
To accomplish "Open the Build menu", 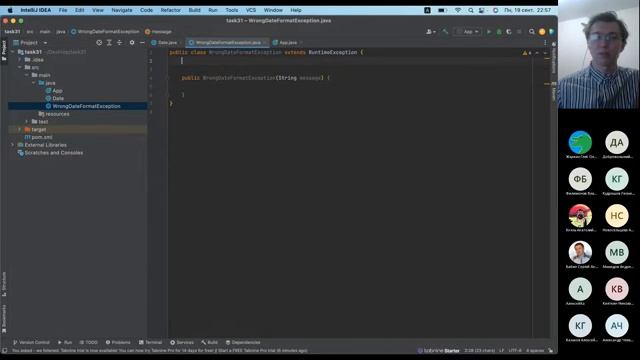I will pyautogui.click(x=194, y=10).
